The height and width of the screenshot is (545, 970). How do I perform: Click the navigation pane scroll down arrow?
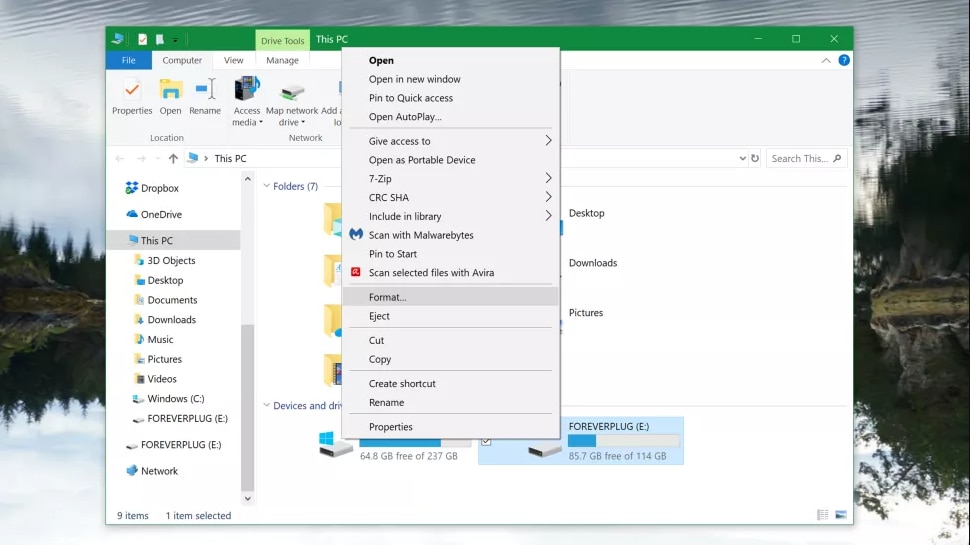tap(247, 499)
